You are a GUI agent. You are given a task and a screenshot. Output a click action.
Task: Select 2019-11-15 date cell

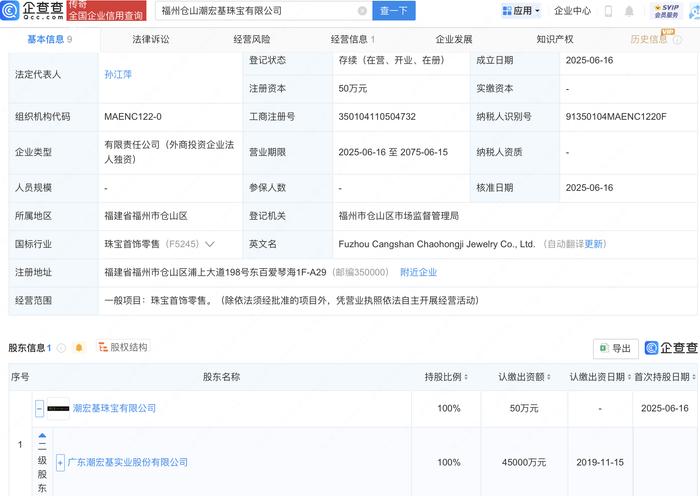(x=600, y=462)
